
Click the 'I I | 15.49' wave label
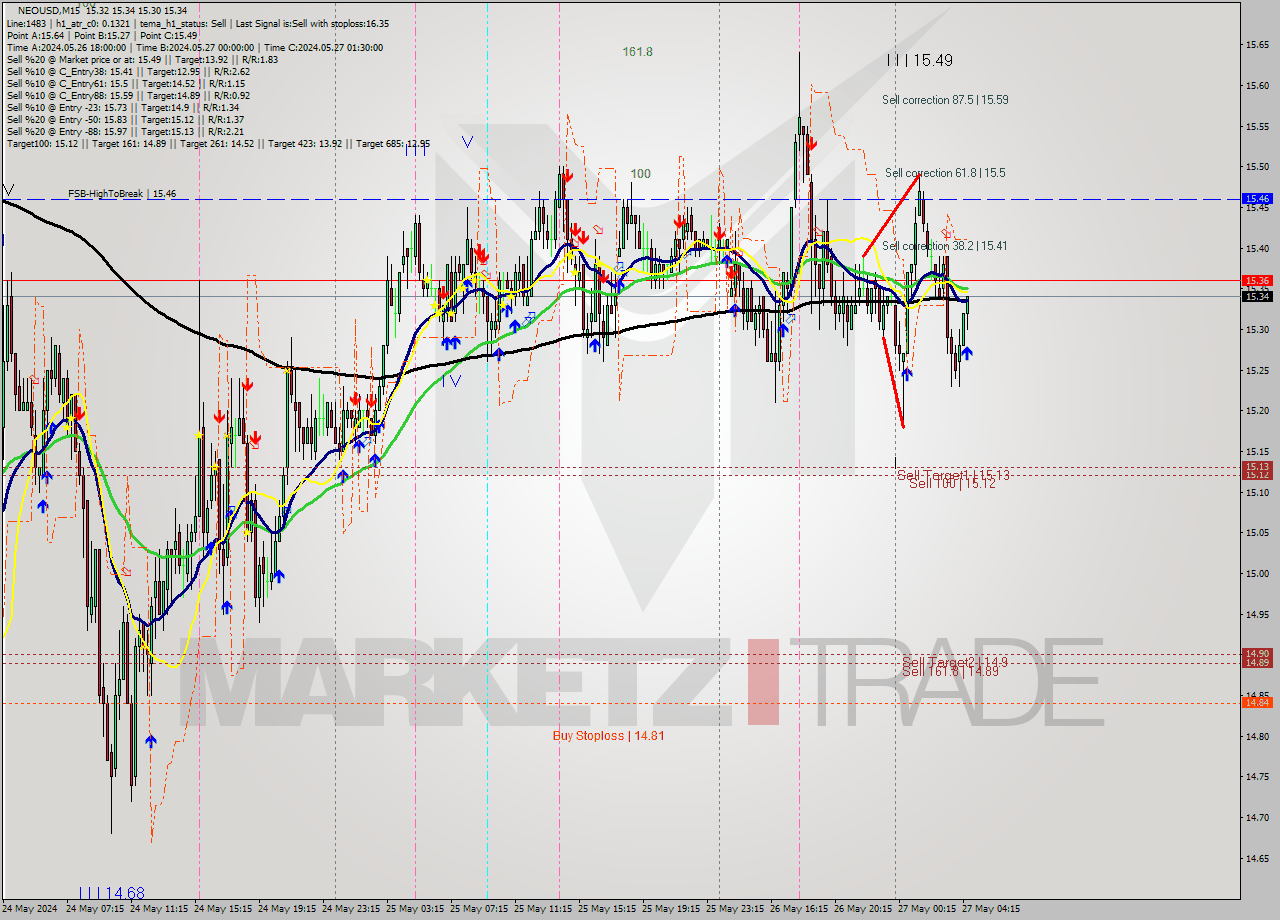pyautogui.click(x=920, y=60)
